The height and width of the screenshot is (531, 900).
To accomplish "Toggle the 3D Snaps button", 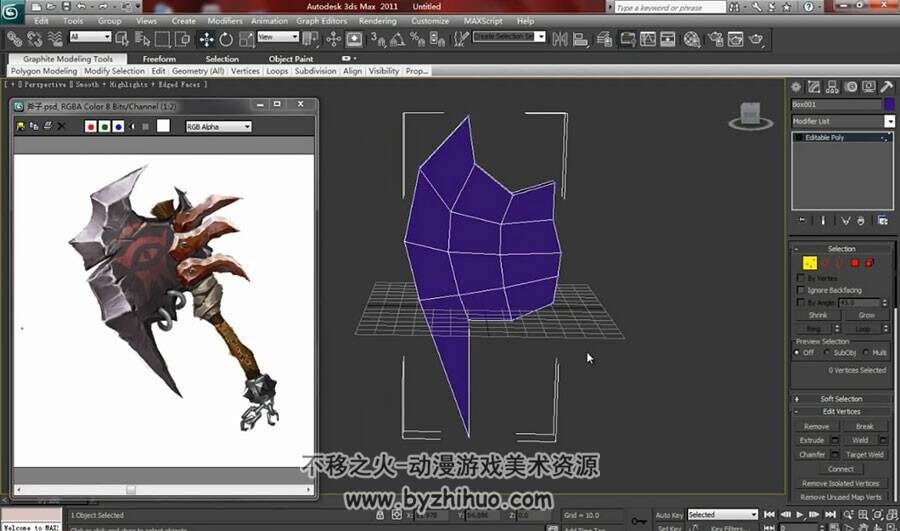I will tap(377, 39).
